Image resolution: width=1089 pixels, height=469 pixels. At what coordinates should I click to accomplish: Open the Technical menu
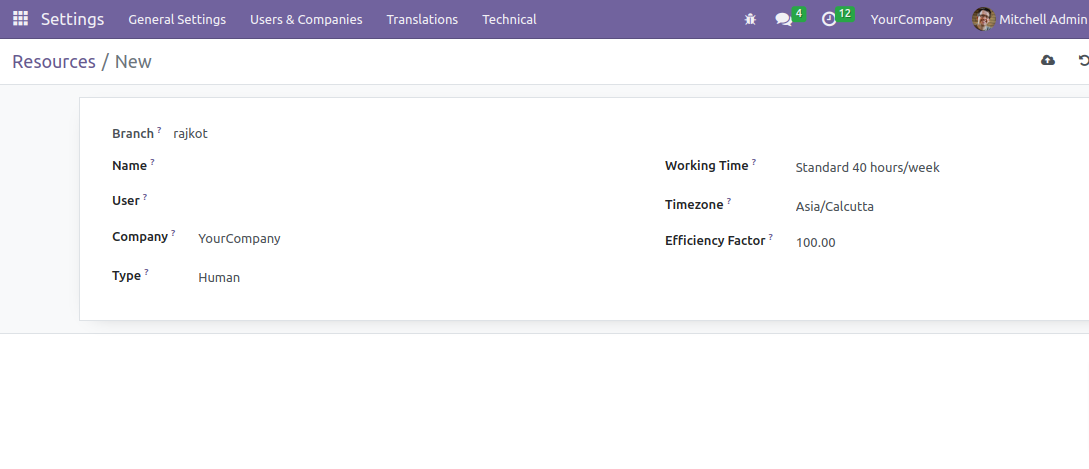pos(509,19)
